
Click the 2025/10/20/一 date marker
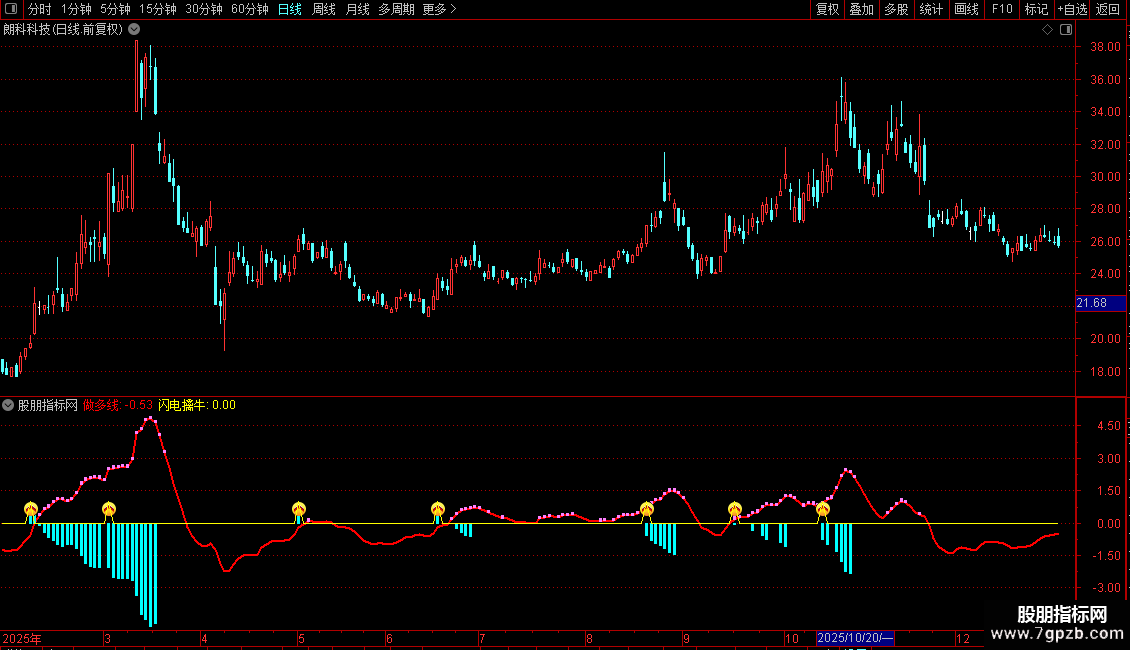(855, 638)
